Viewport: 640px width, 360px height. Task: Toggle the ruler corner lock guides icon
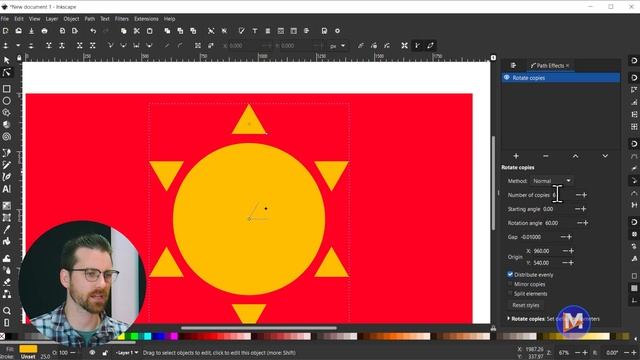coord(19,58)
